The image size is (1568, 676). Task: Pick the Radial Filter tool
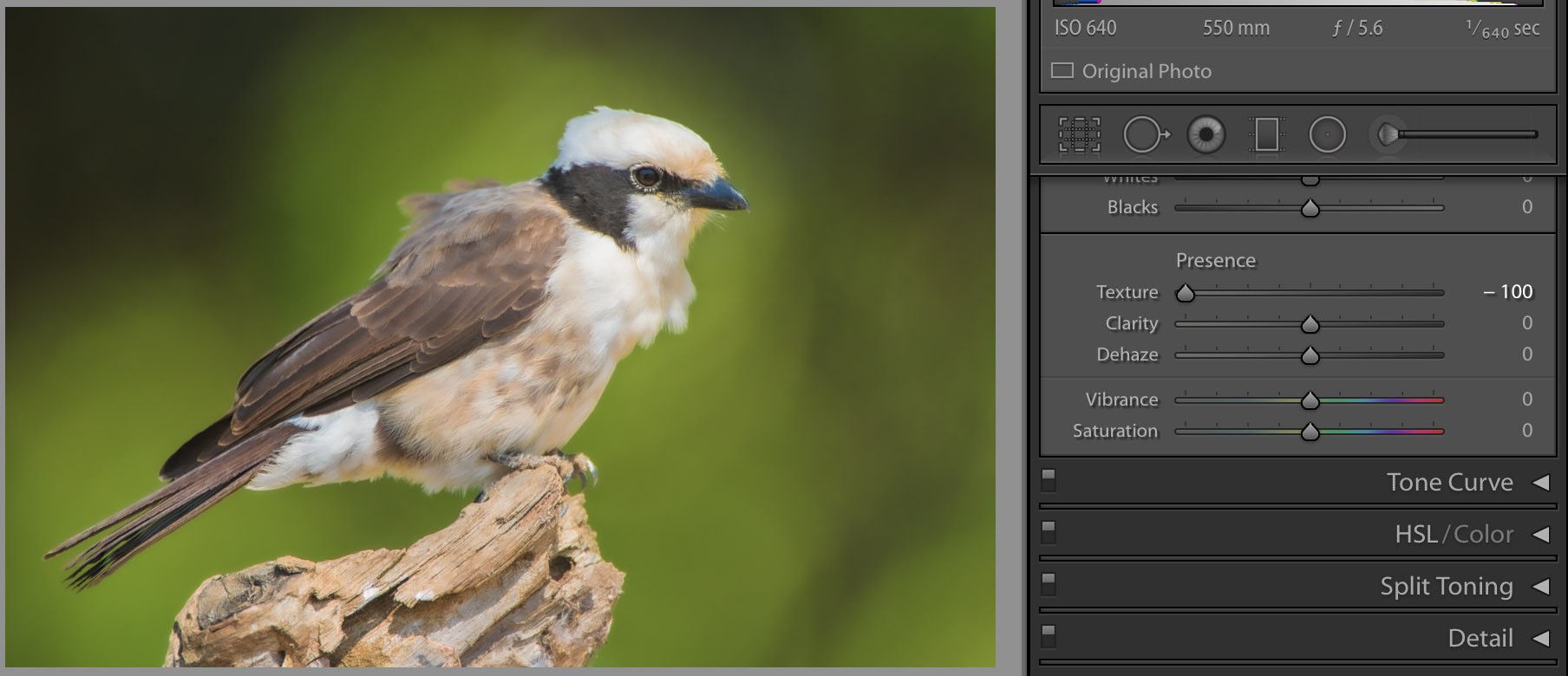[x=1327, y=135]
